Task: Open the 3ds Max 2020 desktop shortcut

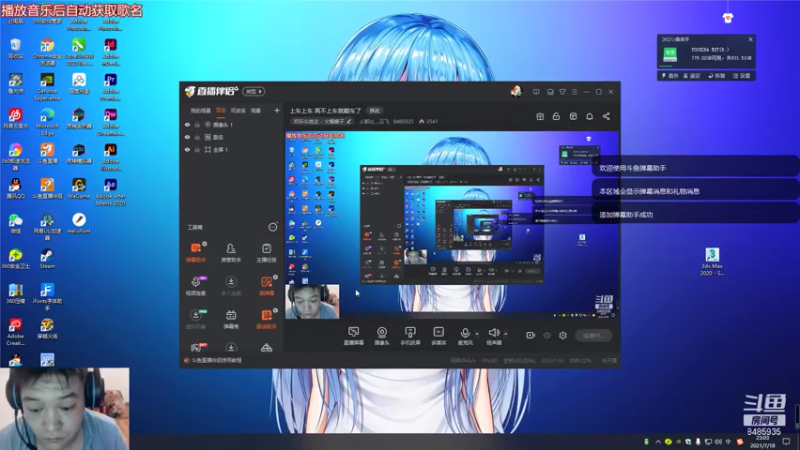Action: point(712,261)
